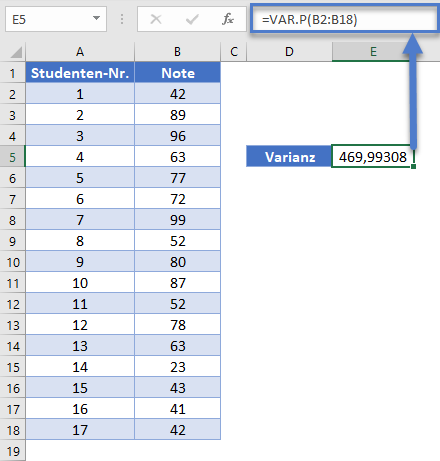Screen dimensions: 440x461
Task: Click the Cancel (X) formula icon
Action: pyautogui.click(x=156, y=19)
